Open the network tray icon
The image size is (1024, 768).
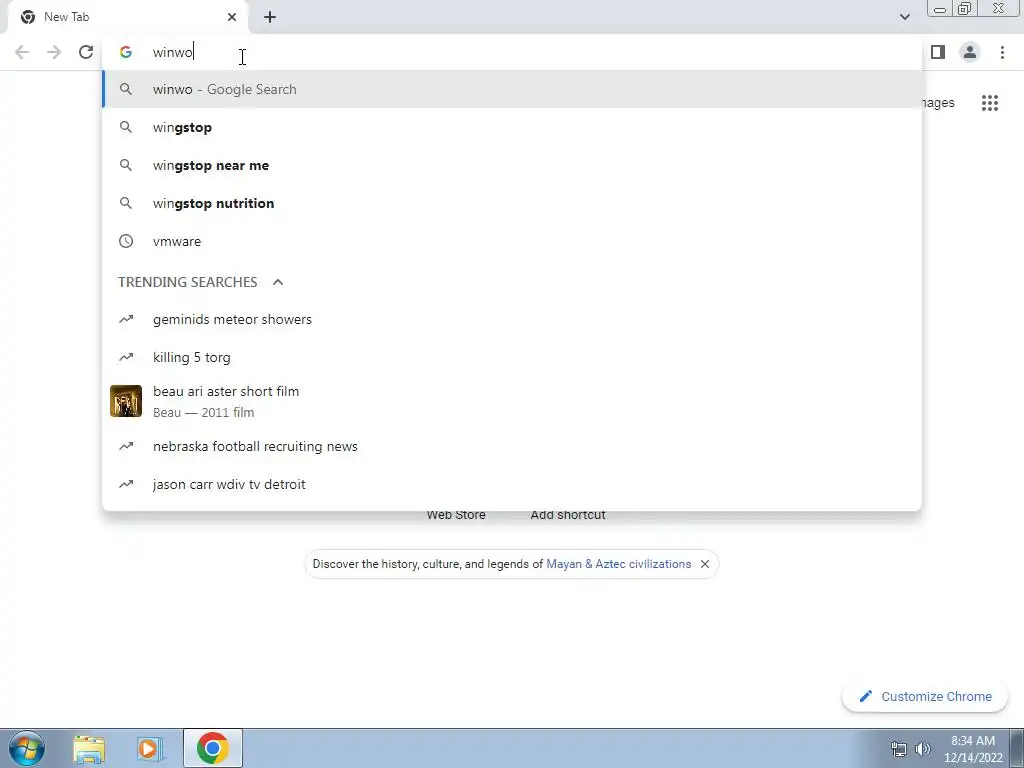click(899, 749)
